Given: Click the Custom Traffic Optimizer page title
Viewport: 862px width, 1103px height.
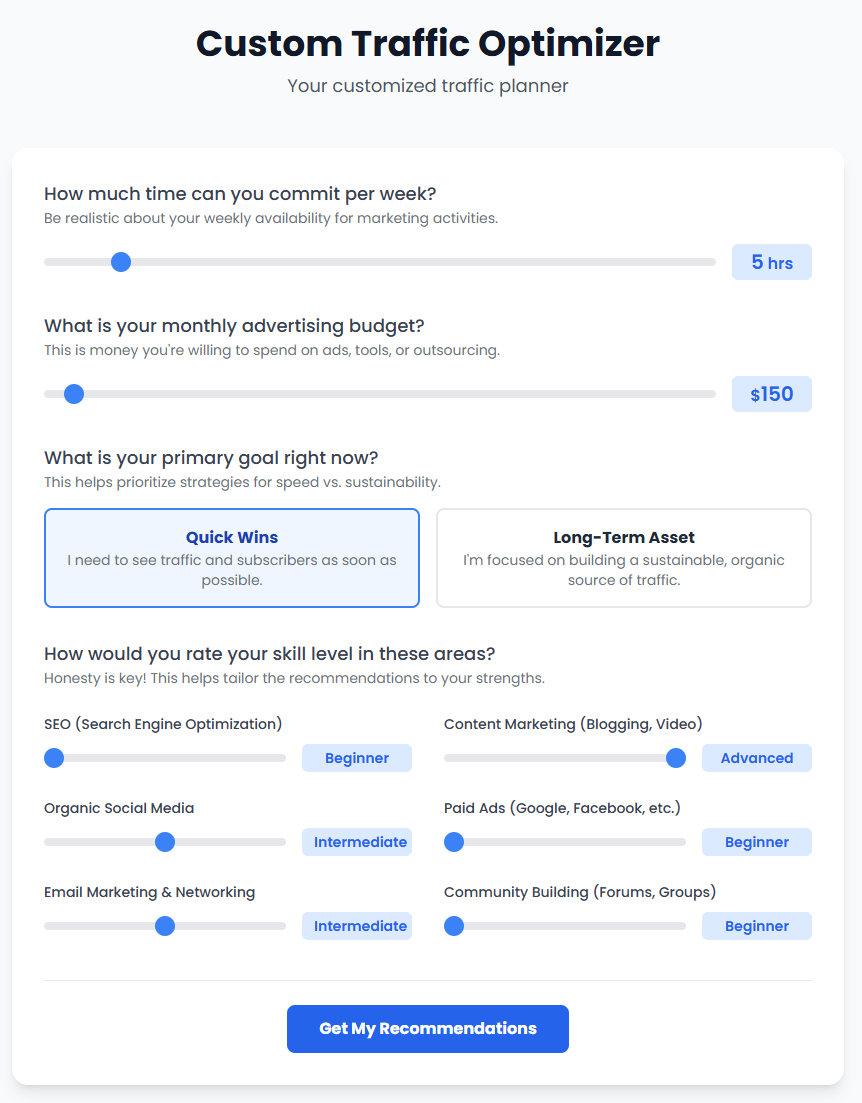Looking at the screenshot, I should tap(427, 43).
